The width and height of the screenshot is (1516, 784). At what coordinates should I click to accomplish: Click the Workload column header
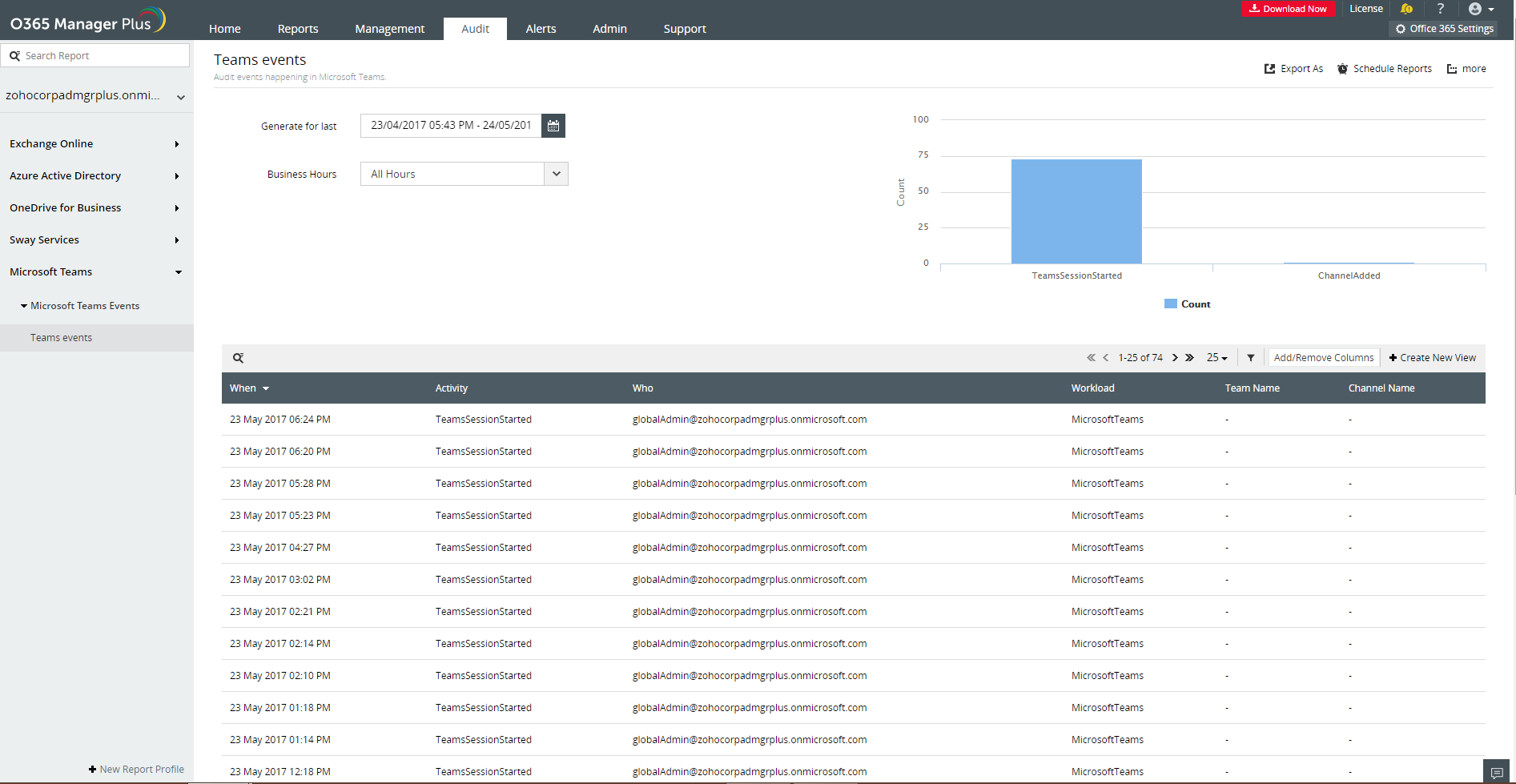click(1092, 388)
